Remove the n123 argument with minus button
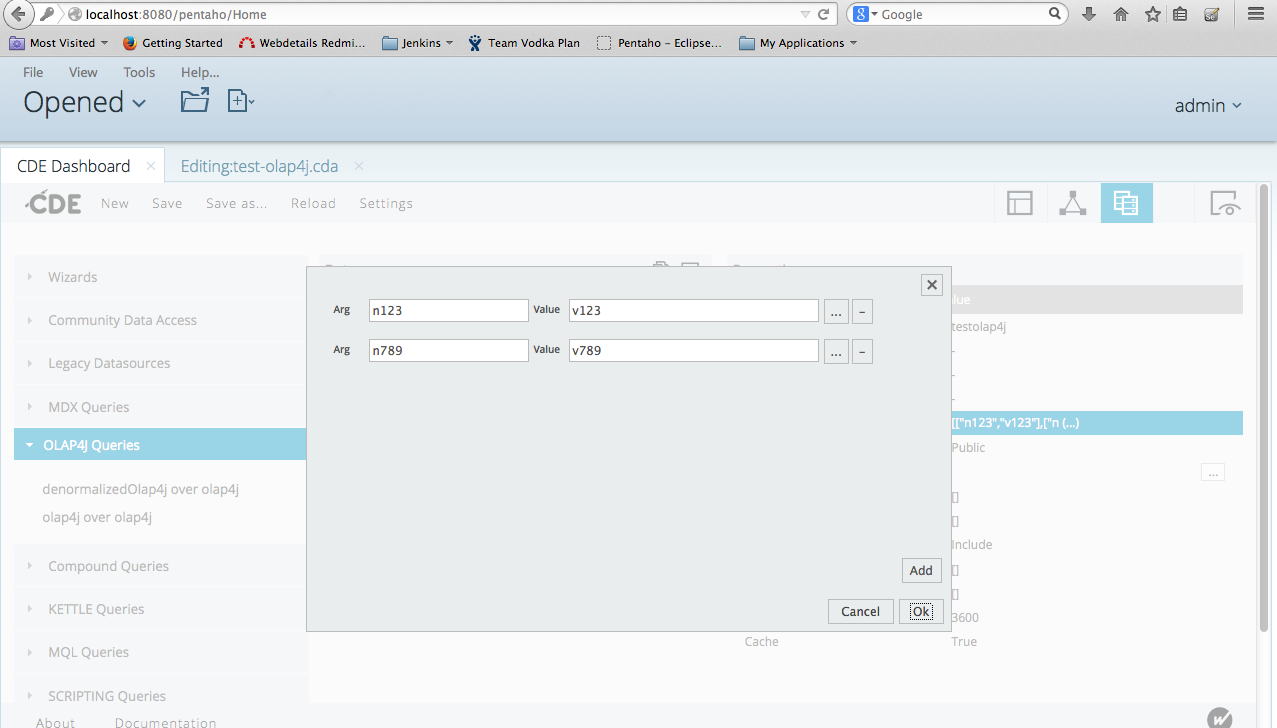 862,311
